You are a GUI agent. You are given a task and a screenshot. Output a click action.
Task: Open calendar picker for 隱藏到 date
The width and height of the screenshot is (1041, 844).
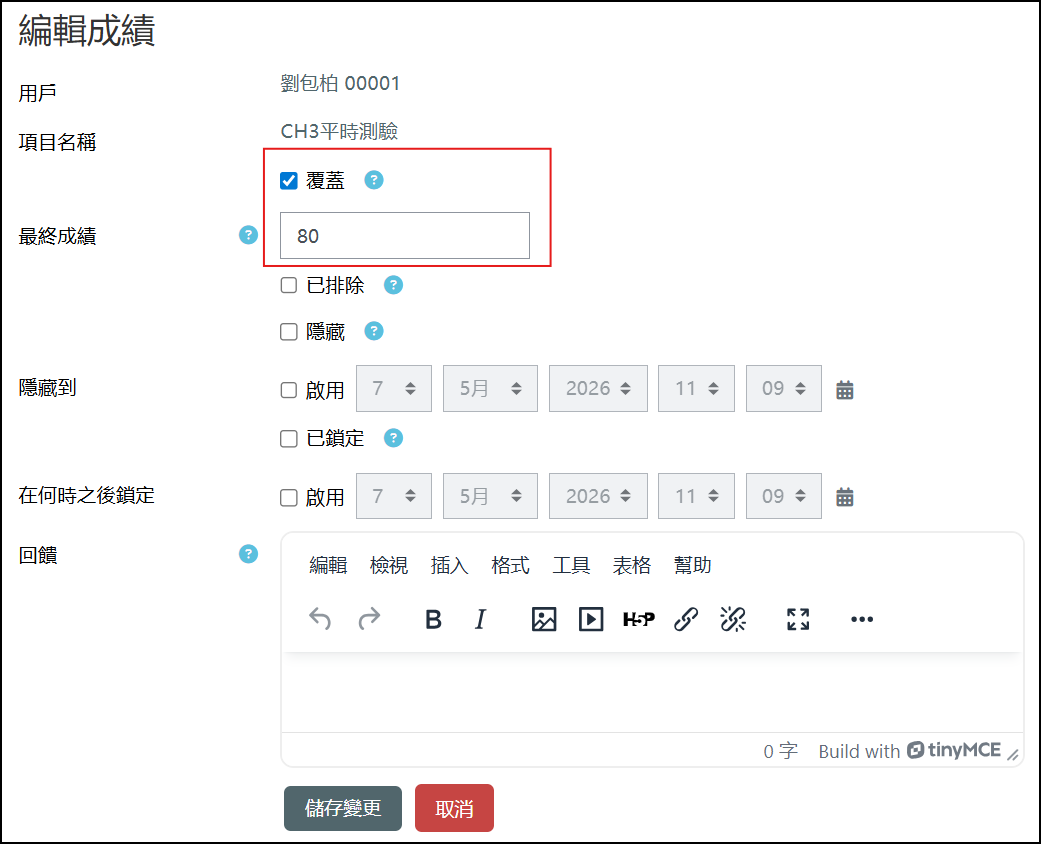(844, 390)
